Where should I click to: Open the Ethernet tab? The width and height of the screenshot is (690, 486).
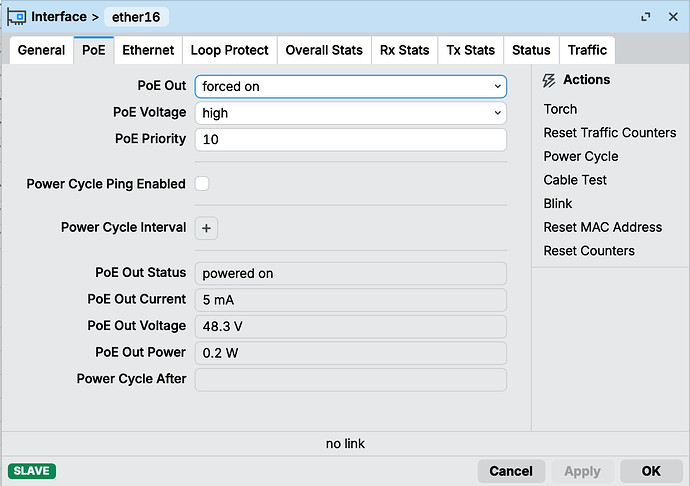pyautogui.click(x=148, y=50)
